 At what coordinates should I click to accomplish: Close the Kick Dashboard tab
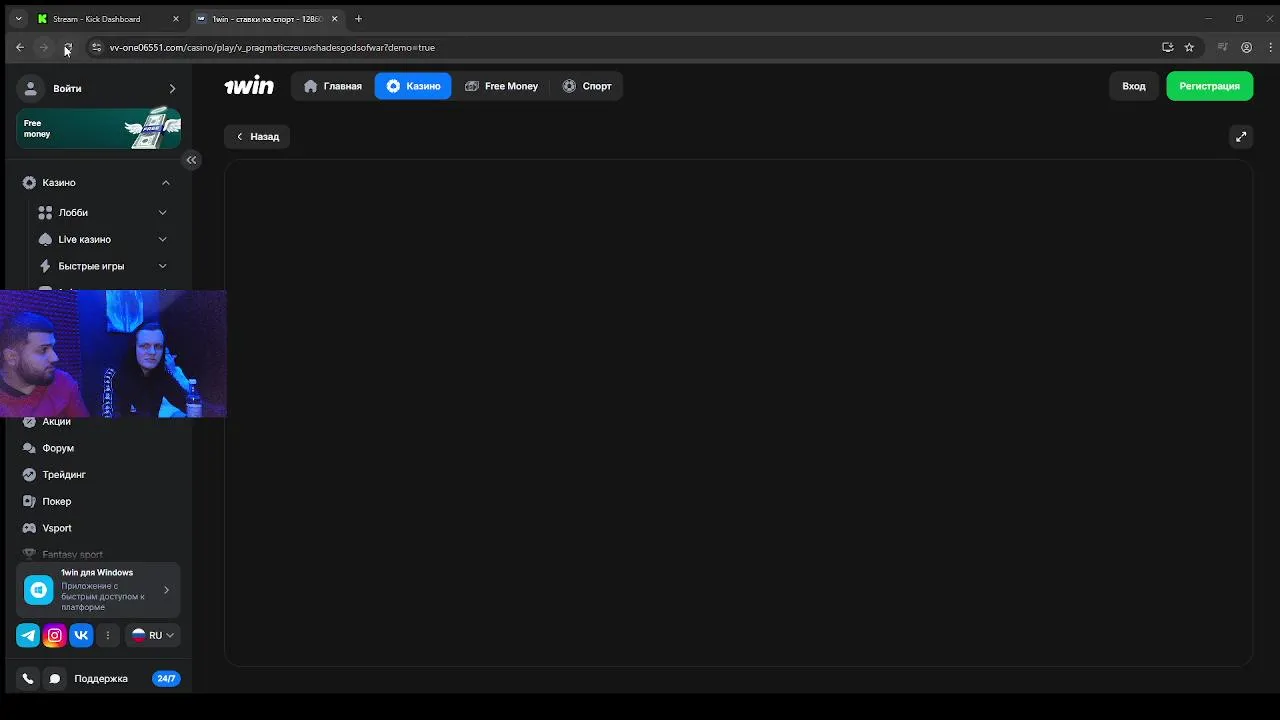pos(176,19)
